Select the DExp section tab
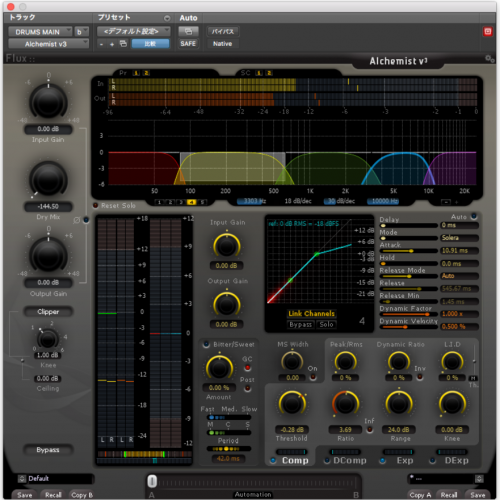Screen dimensions: 500x500 (456, 461)
